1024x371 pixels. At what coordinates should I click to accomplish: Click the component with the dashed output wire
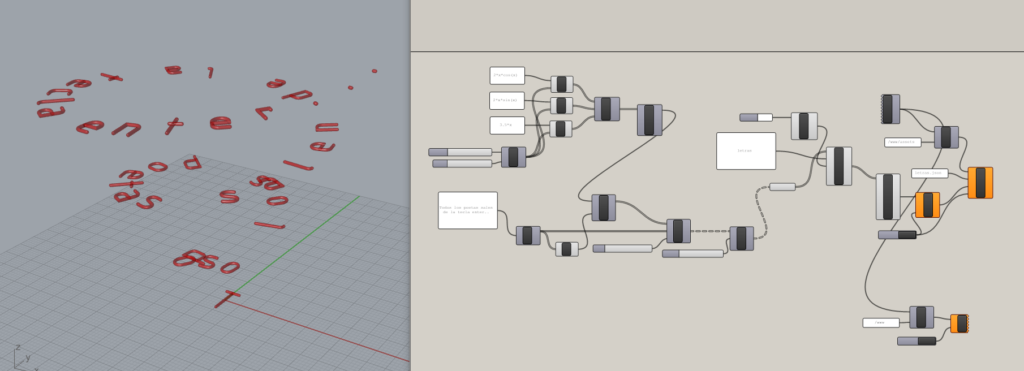679,231
